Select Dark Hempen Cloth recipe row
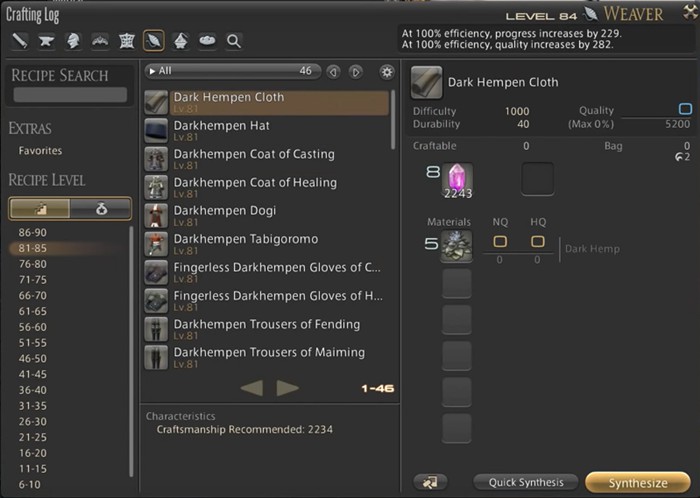 click(267, 102)
